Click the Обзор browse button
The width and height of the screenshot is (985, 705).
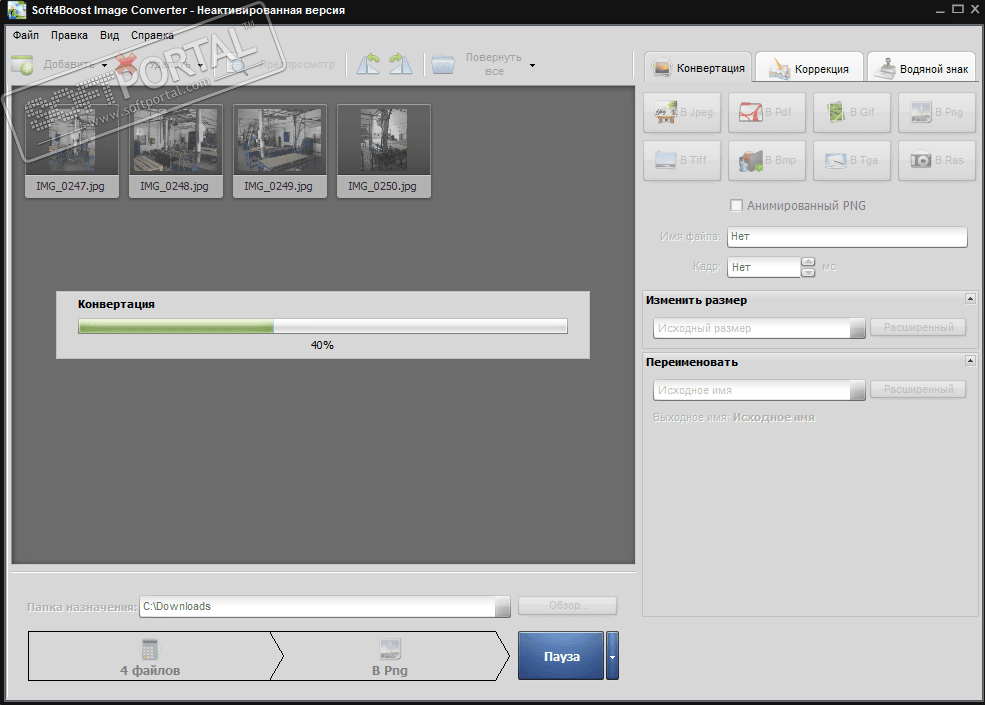(567, 606)
